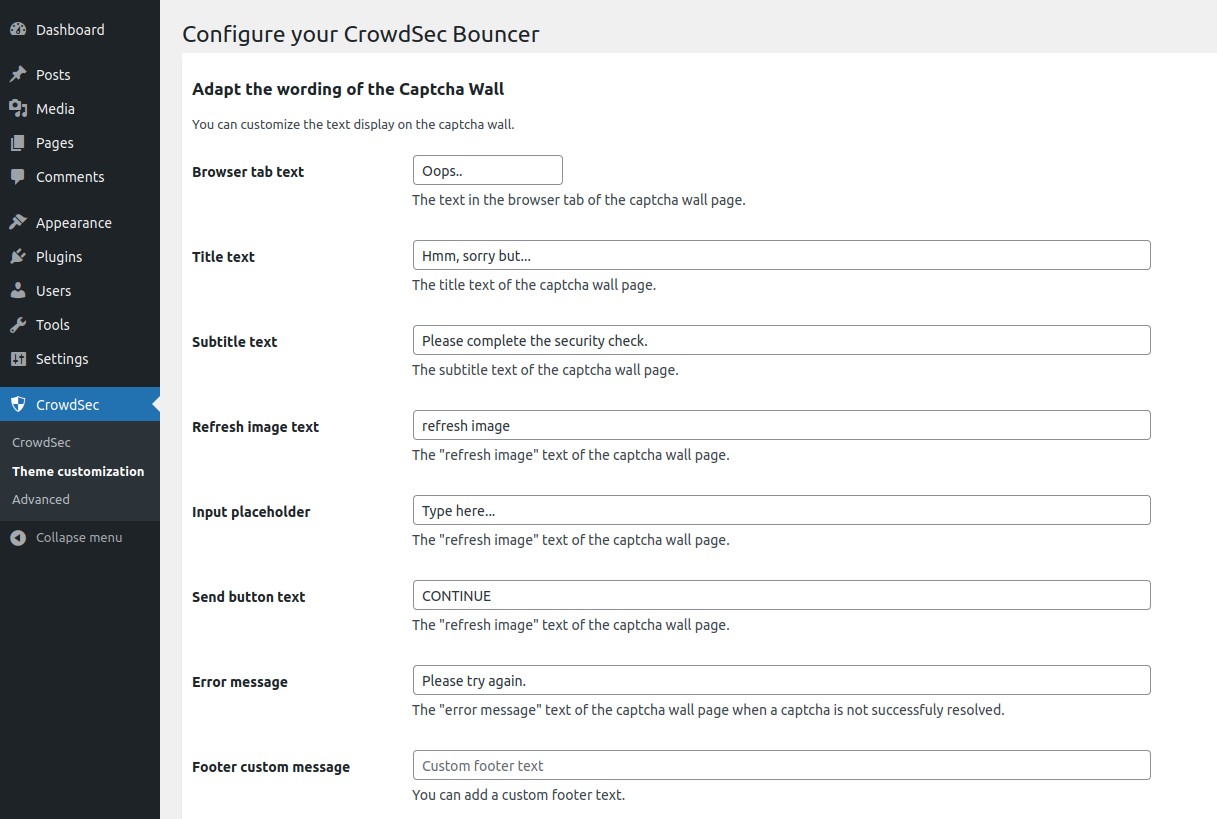Open the Settings menu item
The width and height of the screenshot is (1217, 819).
pos(62,359)
